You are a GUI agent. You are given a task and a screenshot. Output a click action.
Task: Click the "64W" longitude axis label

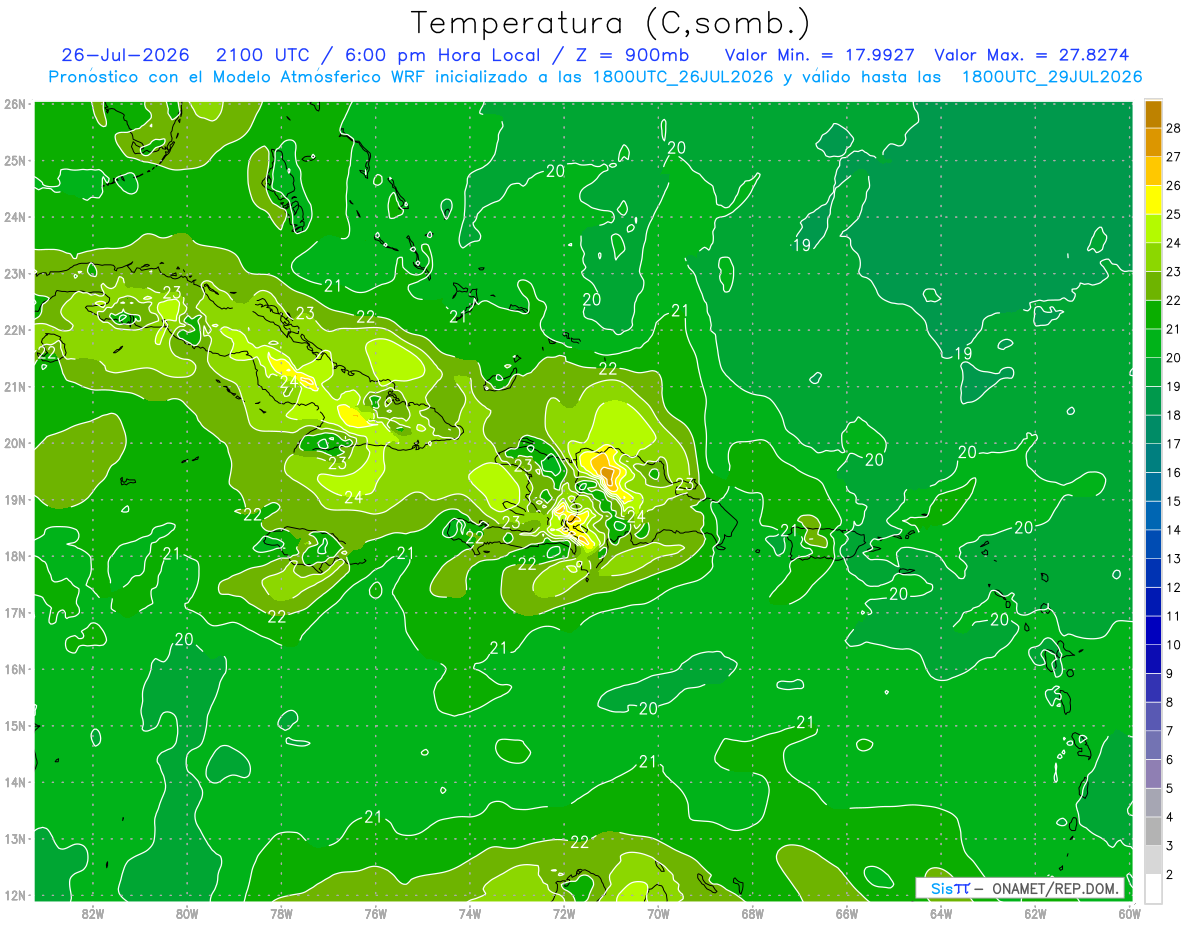pos(941,912)
